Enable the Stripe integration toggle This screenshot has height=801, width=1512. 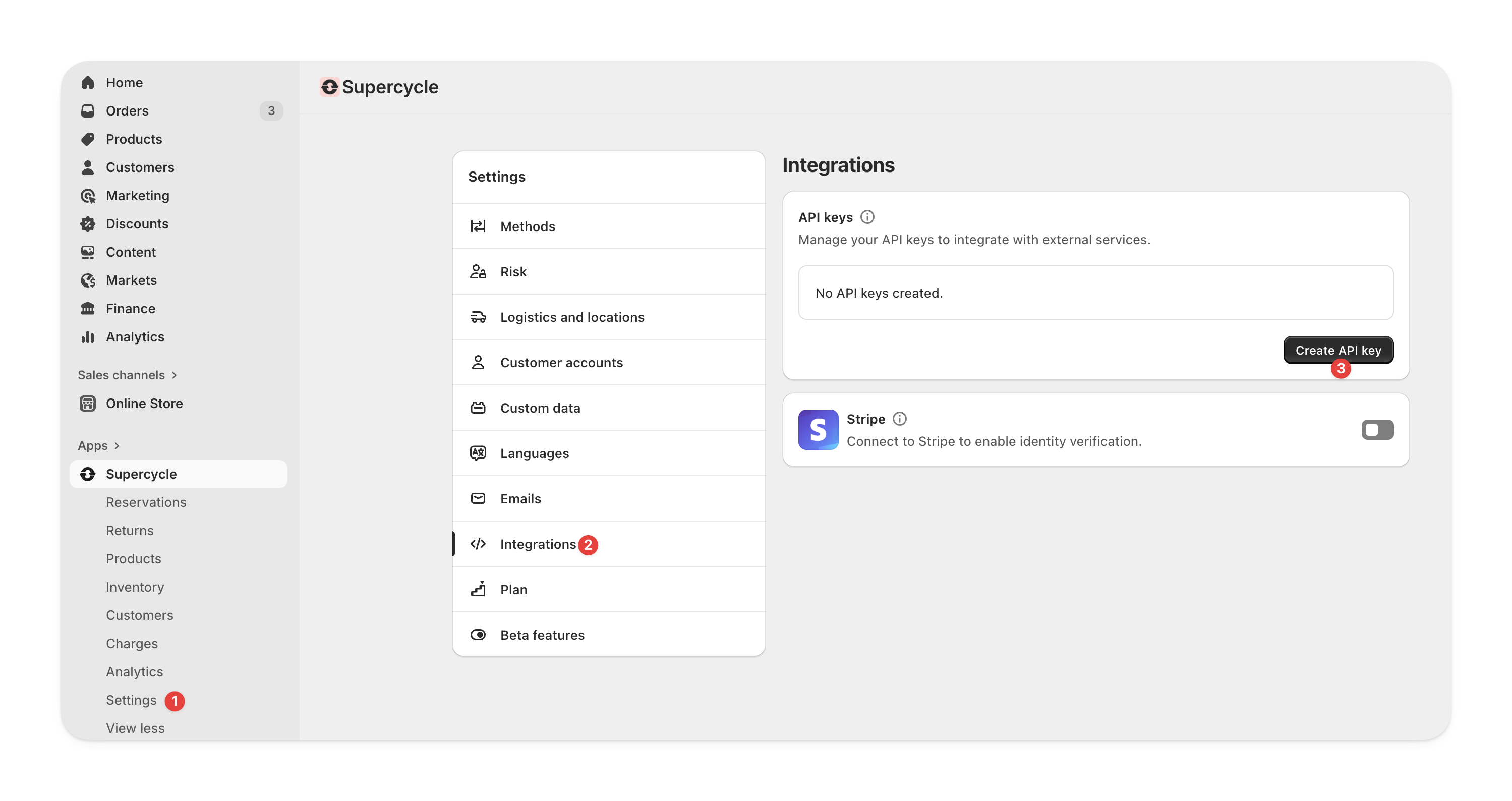pyautogui.click(x=1377, y=430)
